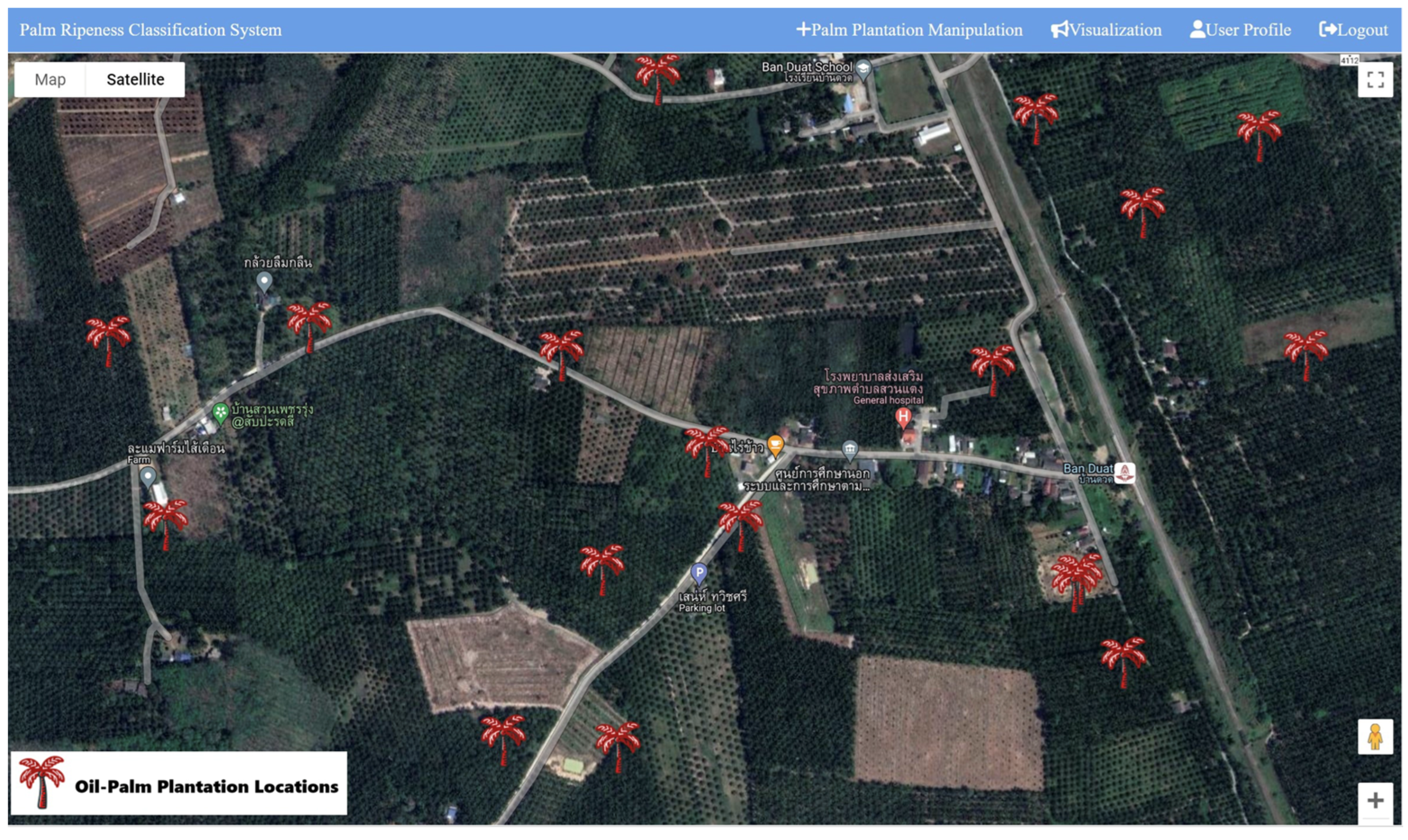Click Palm Ripeness Classification System title

pos(150,29)
